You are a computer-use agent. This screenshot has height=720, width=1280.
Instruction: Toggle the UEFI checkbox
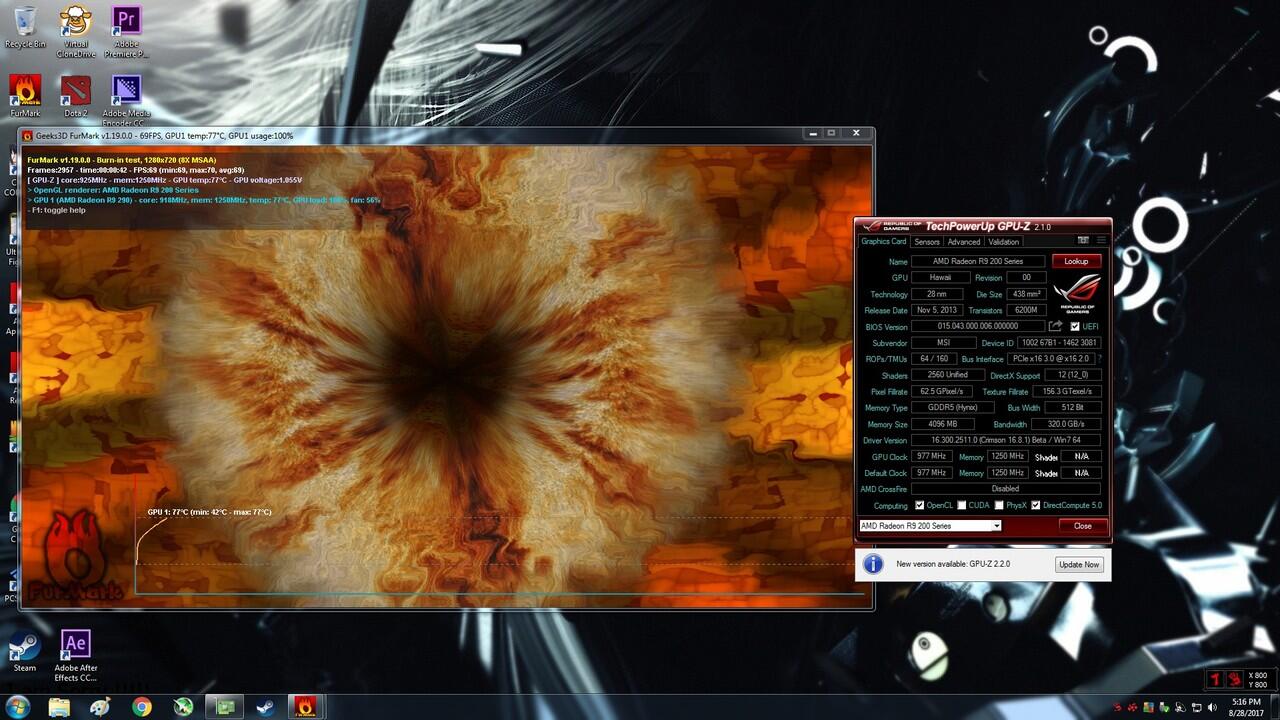(1075, 326)
